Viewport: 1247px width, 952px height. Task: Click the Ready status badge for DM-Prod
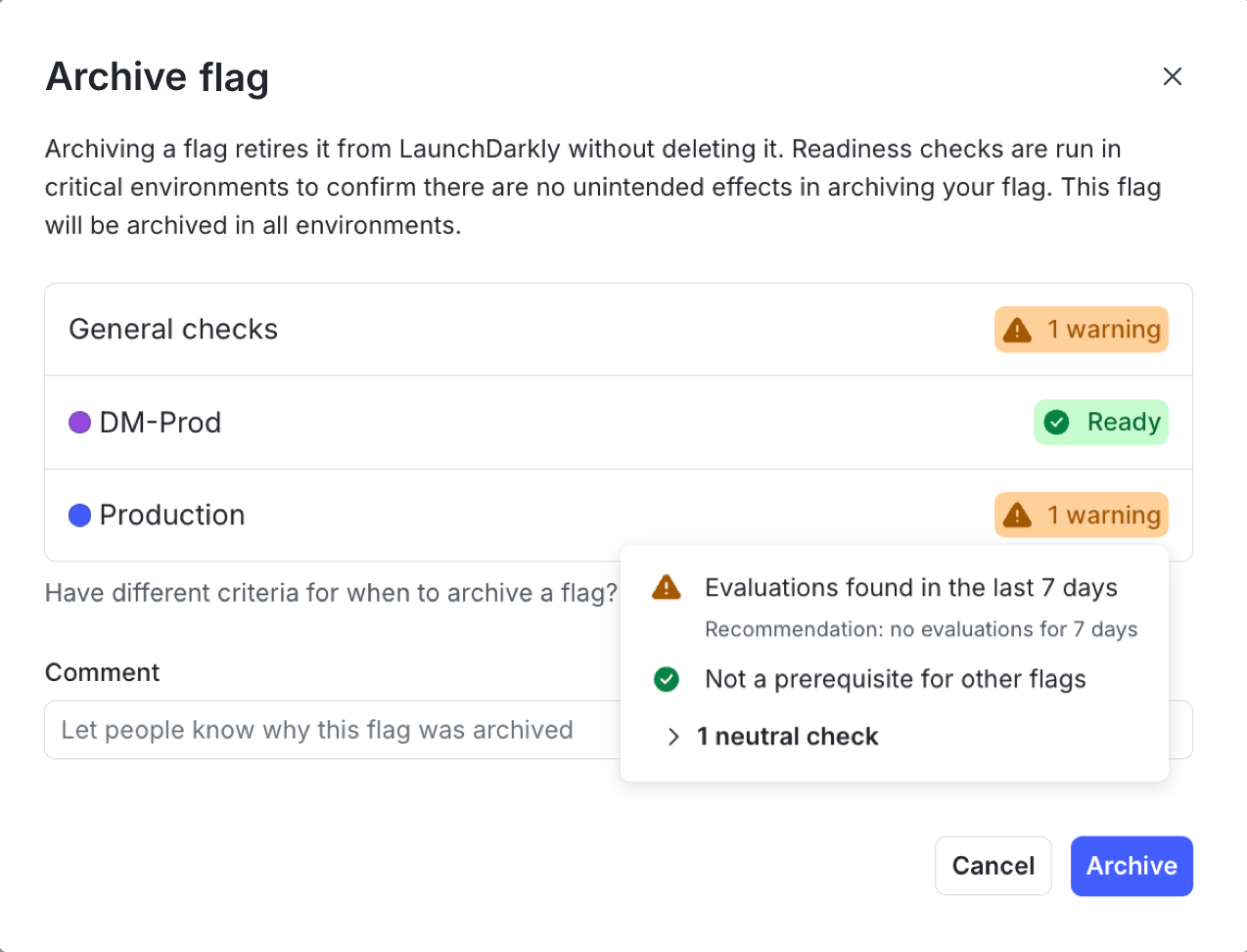[1100, 422]
